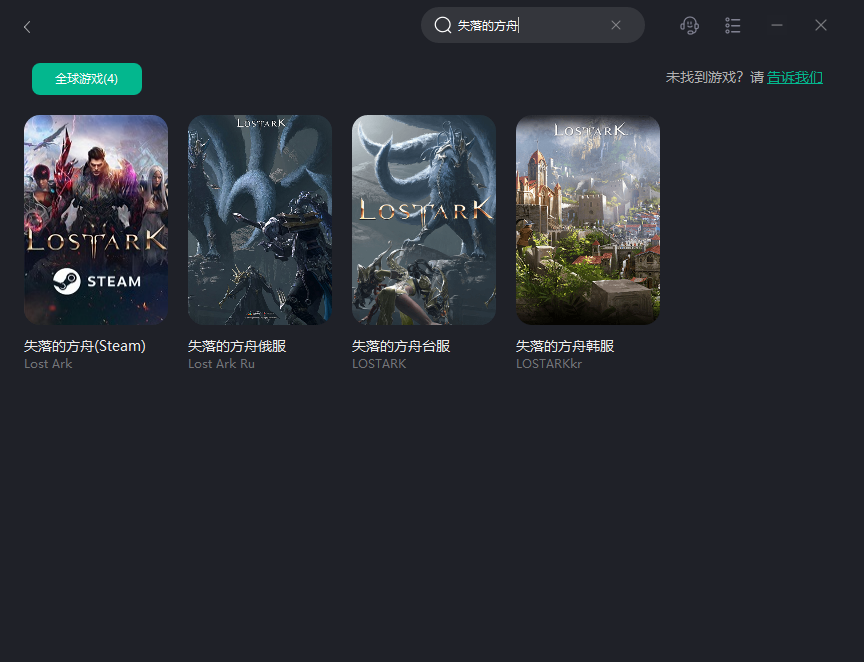864x662 pixels.
Task: Open the 失落的方舟韩服 cover image
Action: tap(588, 219)
